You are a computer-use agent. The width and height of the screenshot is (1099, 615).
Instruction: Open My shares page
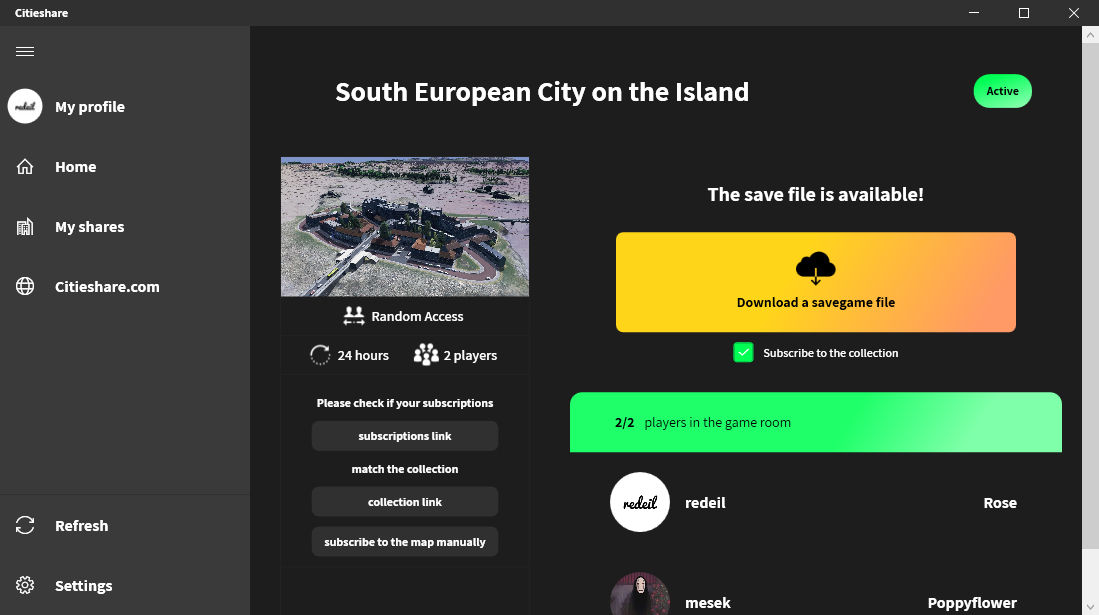coord(125,227)
